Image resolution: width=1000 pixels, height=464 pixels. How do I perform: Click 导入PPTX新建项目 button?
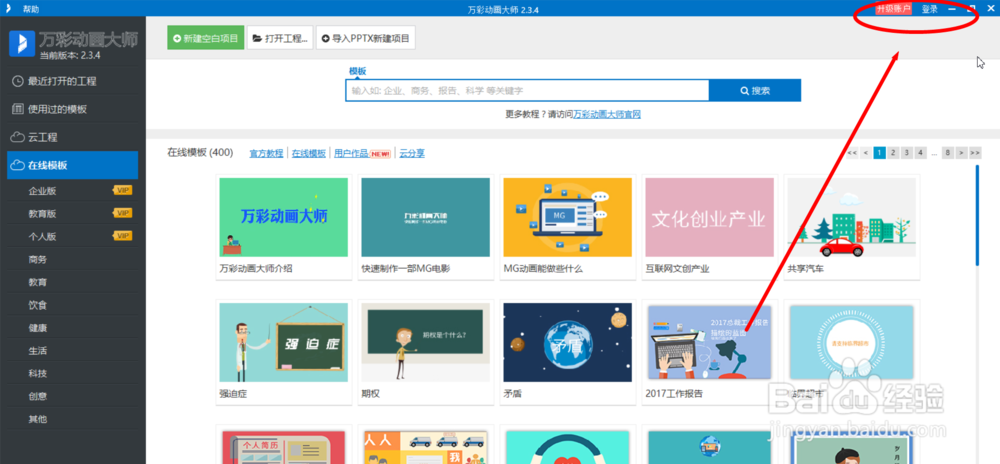pos(366,38)
